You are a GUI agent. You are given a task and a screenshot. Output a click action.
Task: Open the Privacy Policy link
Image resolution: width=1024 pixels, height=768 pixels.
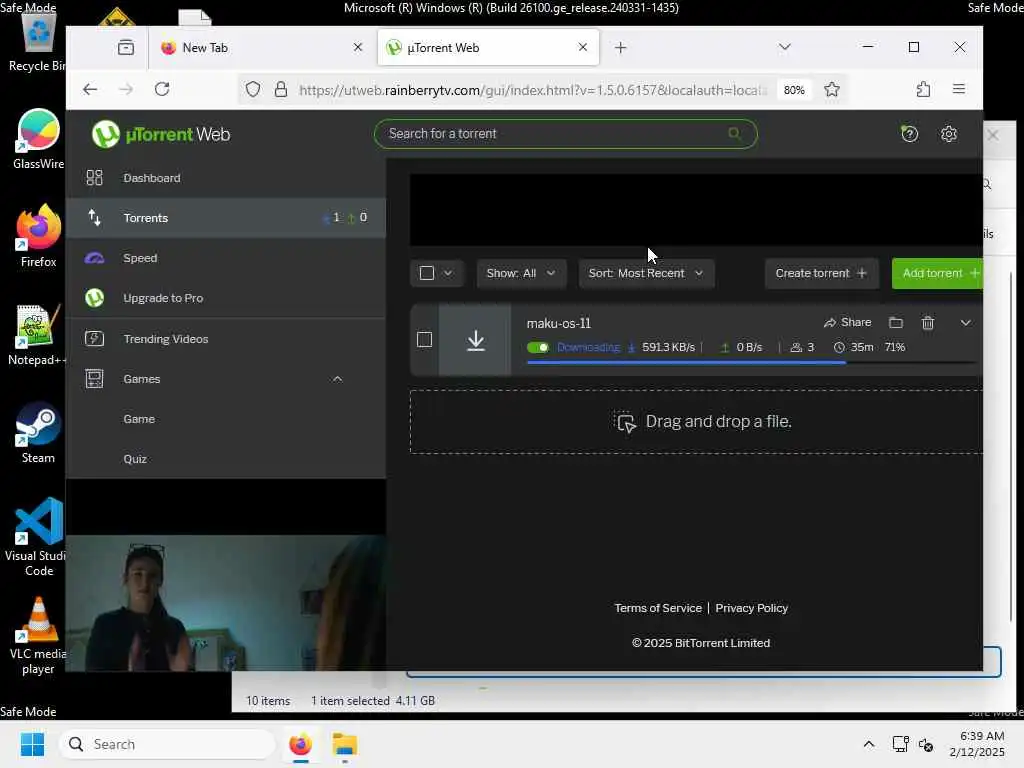(751, 608)
